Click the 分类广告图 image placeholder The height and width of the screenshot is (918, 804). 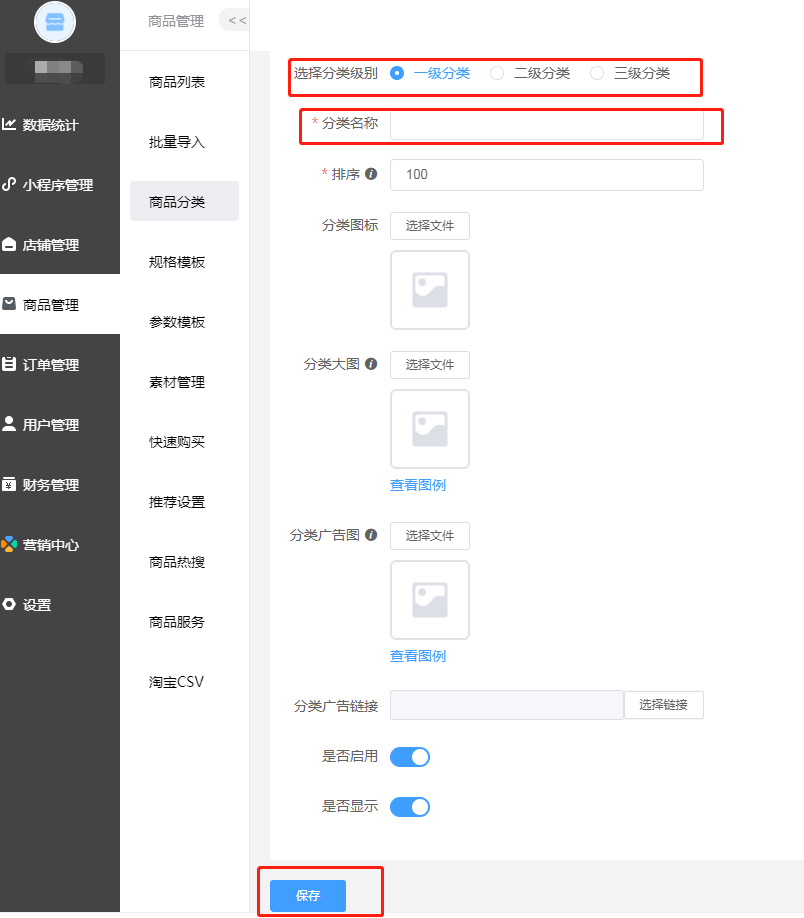pos(430,600)
